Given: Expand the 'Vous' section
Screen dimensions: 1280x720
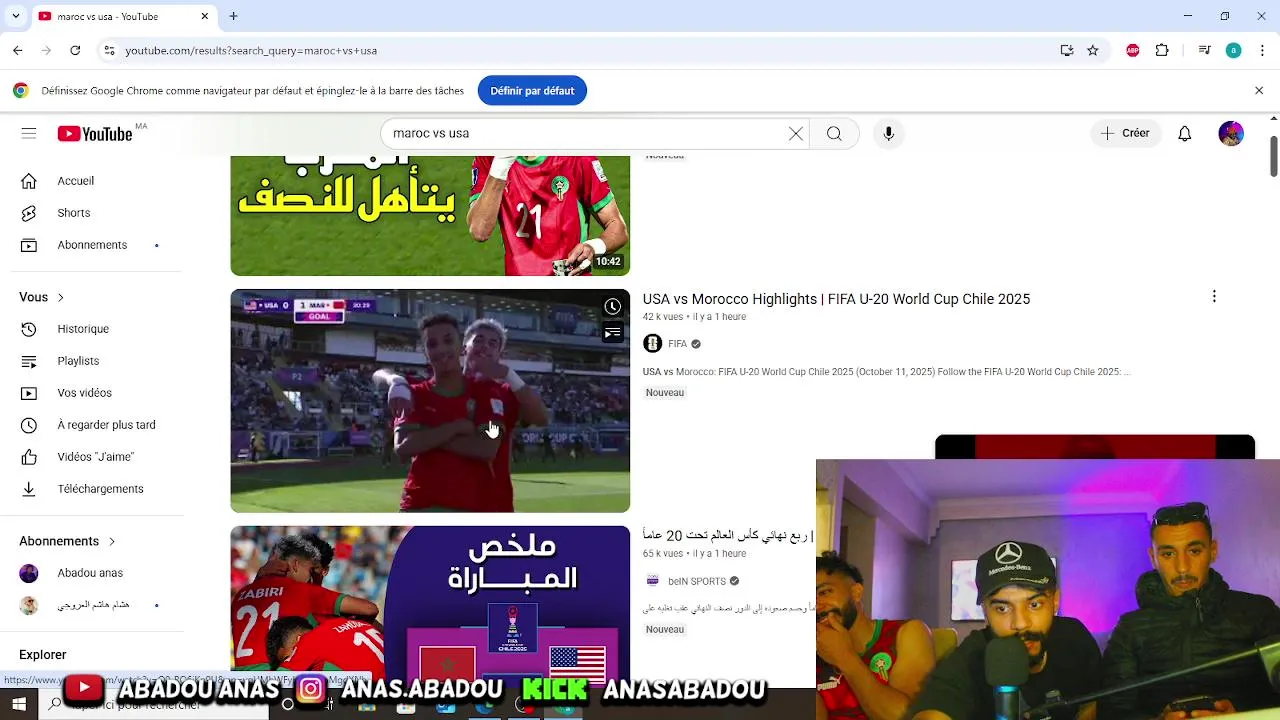Looking at the screenshot, I should (x=41, y=297).
